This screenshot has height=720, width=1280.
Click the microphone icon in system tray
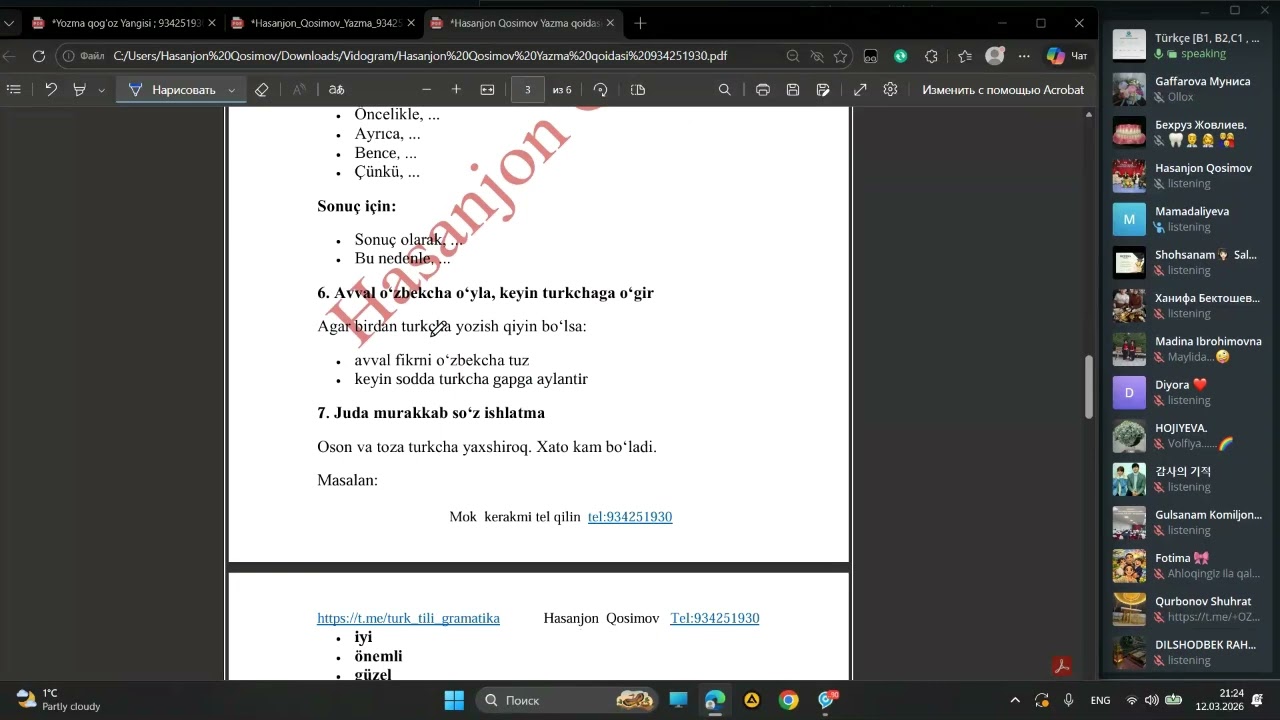coord(1069,700)
